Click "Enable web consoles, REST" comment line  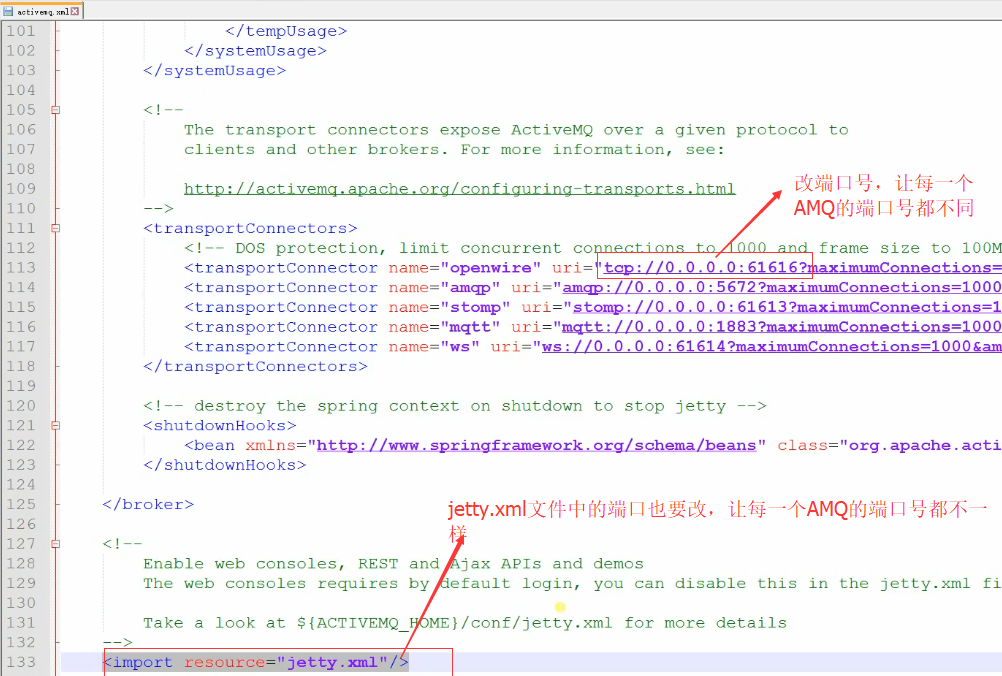pyautogui.click(x=393, y=564)
